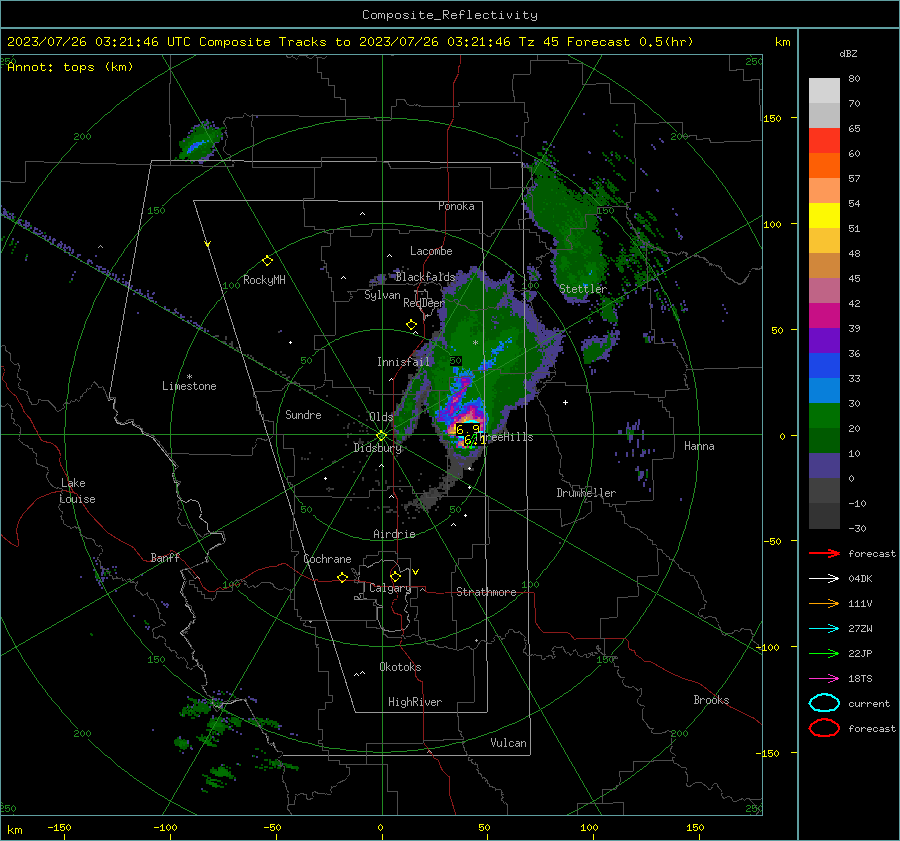900x841 pixels.
Task: Click the lightest gray swatch at 80
Action: click(x=824, y=91)
